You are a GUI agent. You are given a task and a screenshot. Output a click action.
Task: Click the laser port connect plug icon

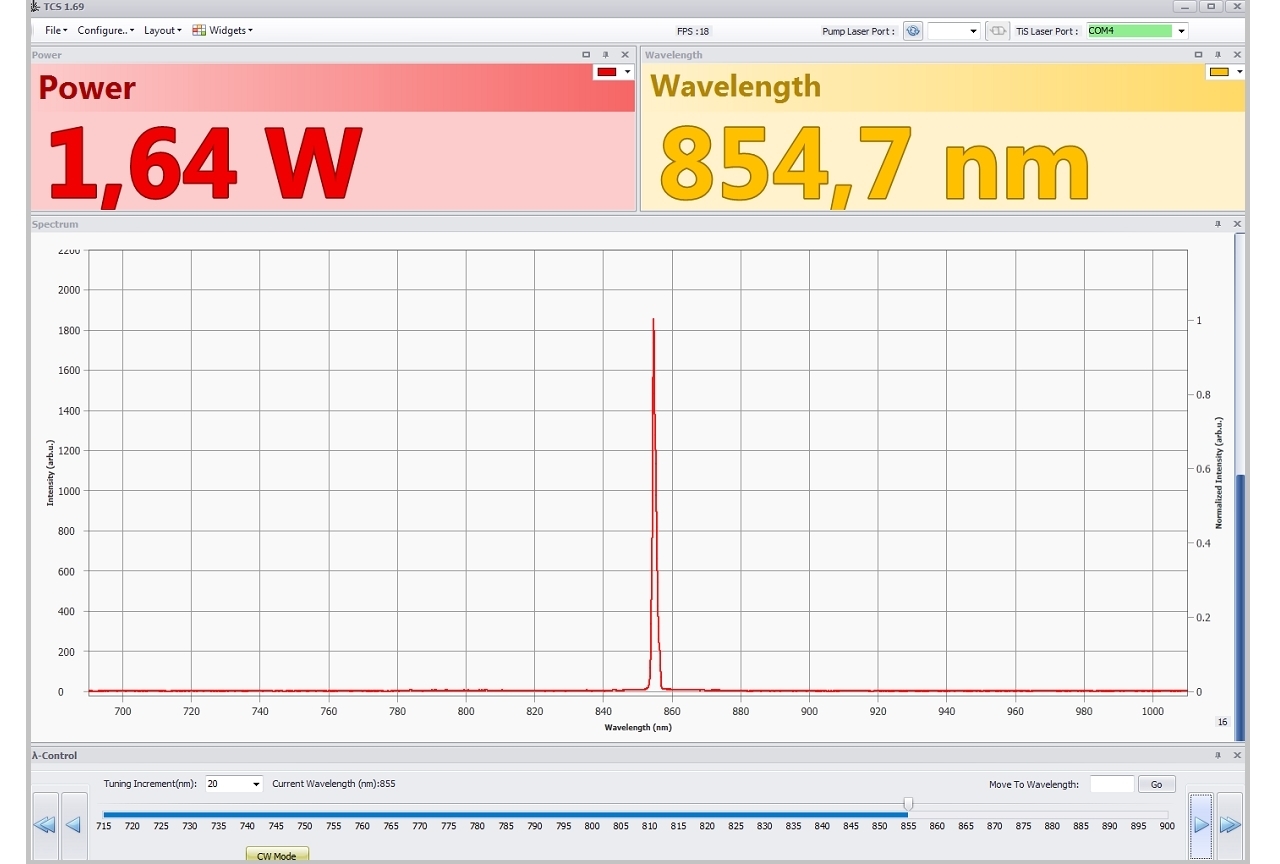pos(997,31)
